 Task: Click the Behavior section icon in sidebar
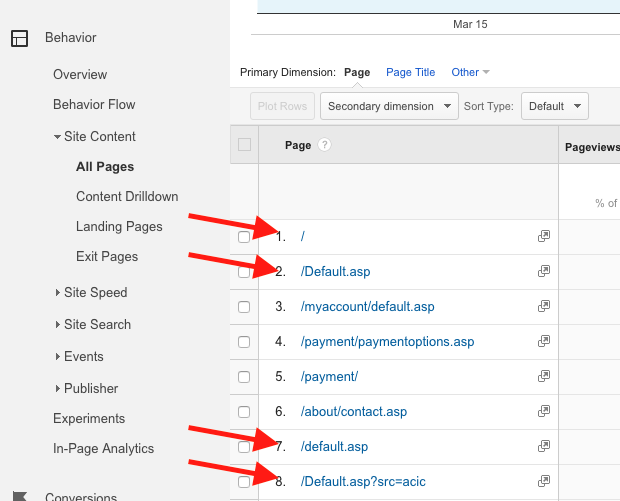[19, 39]
